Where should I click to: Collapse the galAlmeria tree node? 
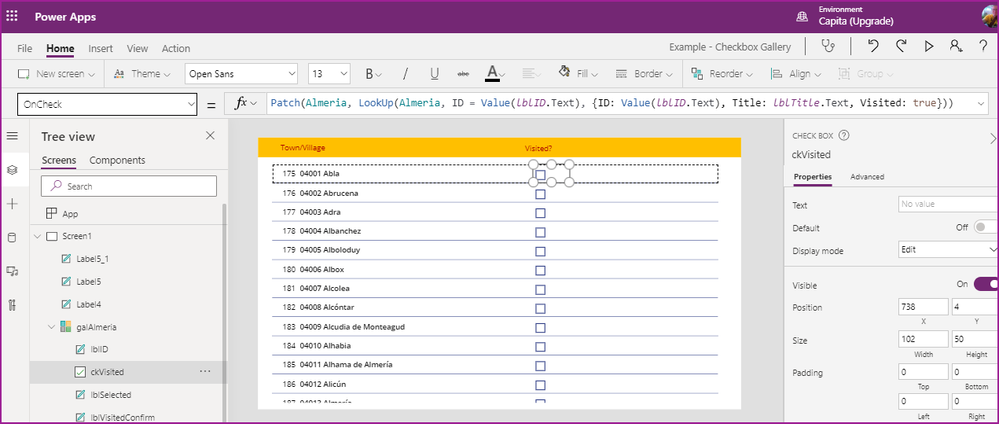point(50,326)
